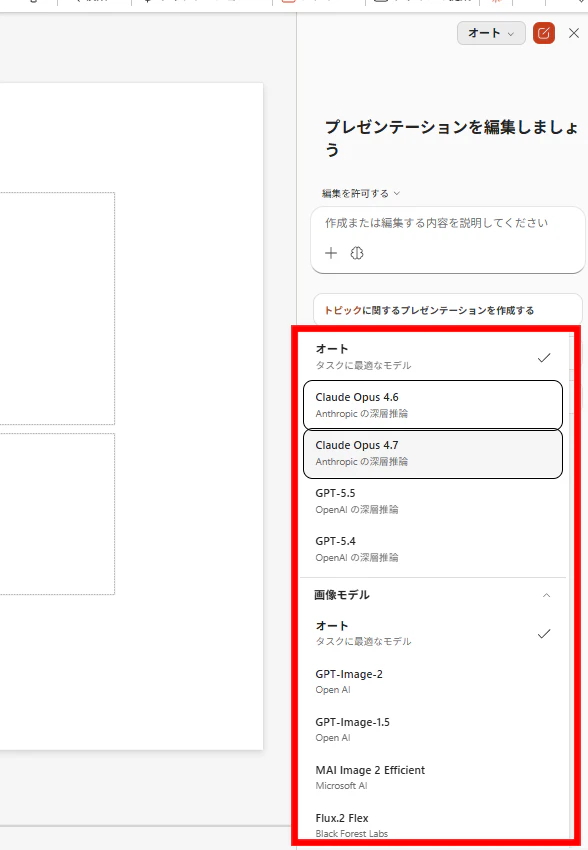Select the GPT-5.4 model
Screen dimensions: 588x850
[434, 549]
